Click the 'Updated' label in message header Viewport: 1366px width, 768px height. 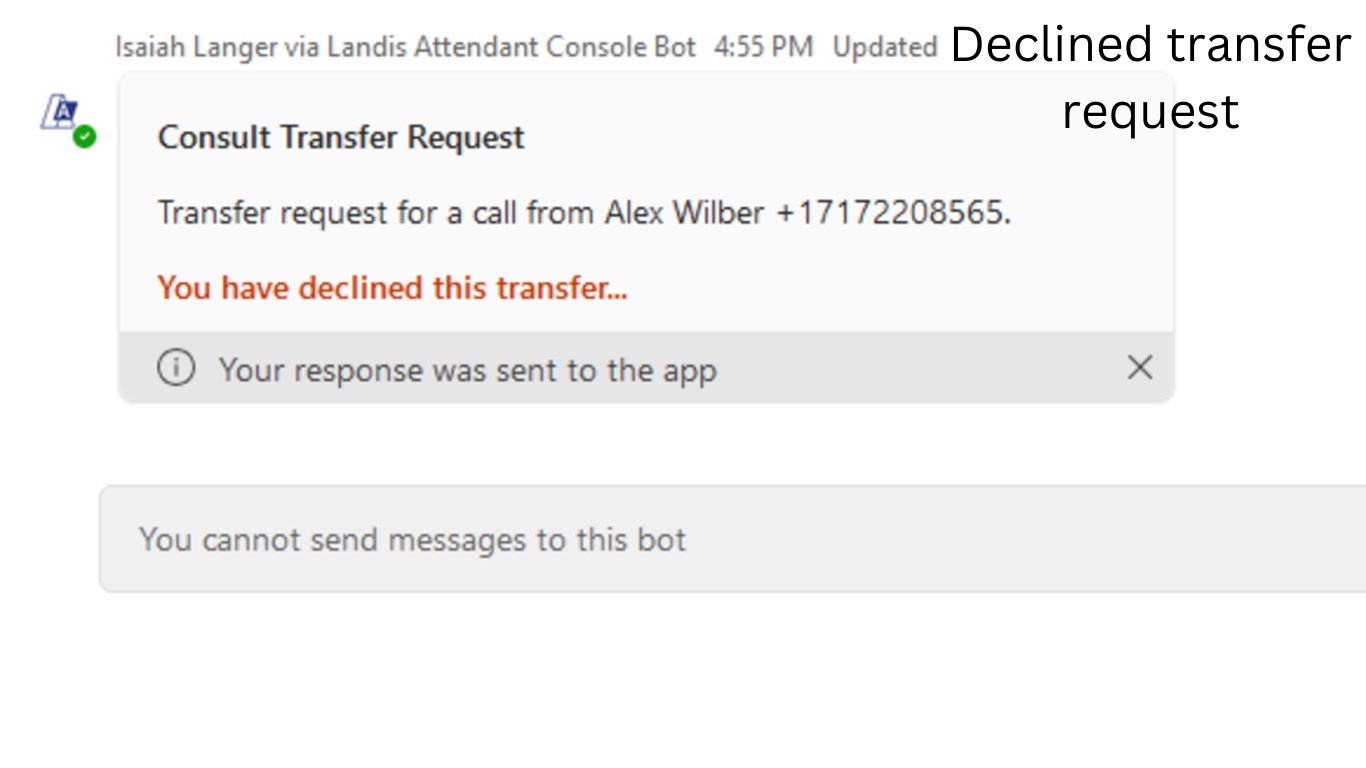point(884,47)
